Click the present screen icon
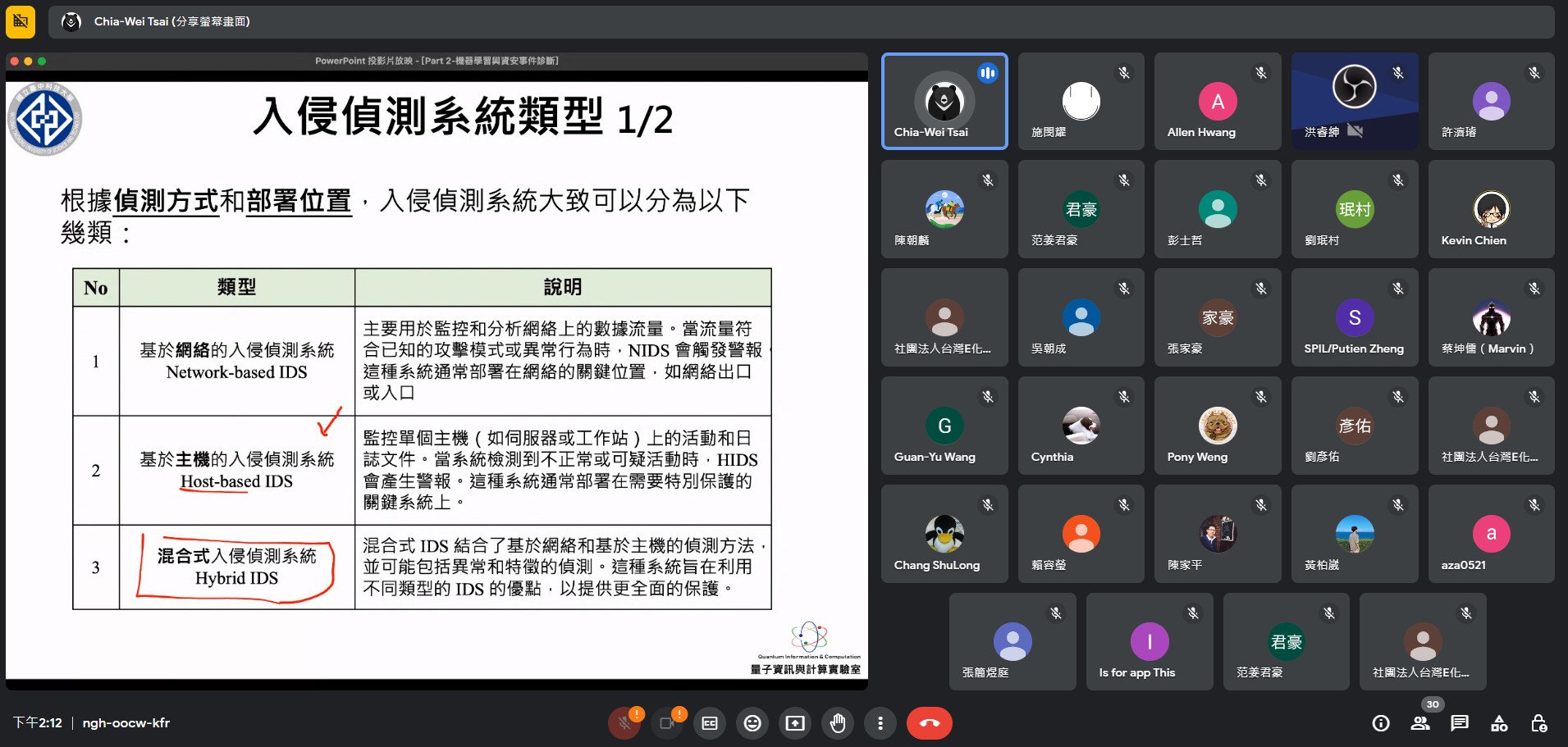This screenshot has height=747, width=1568. [x=795, y=723]
